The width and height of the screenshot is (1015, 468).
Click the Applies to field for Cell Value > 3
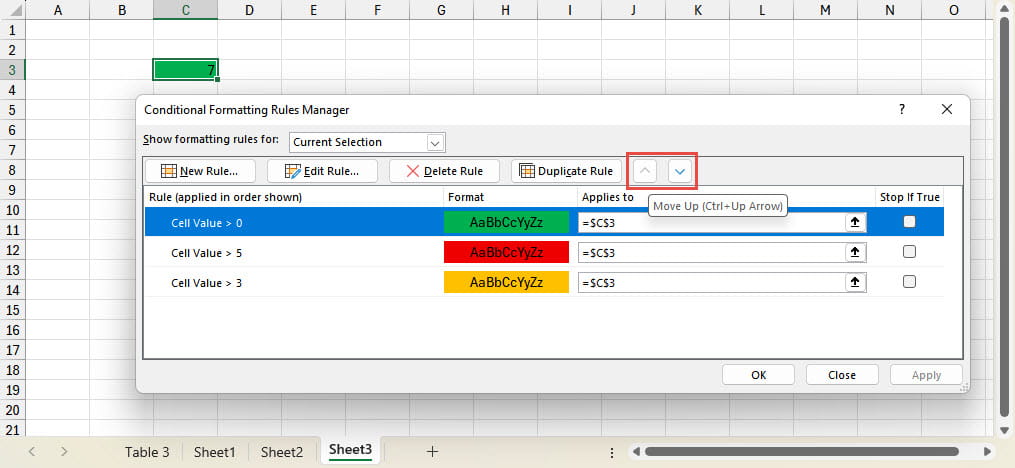(x=710, y=283)
